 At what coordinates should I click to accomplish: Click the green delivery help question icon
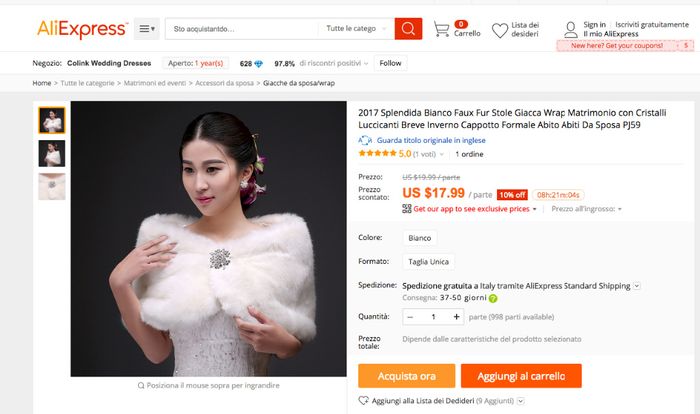(x=493, y=298)
